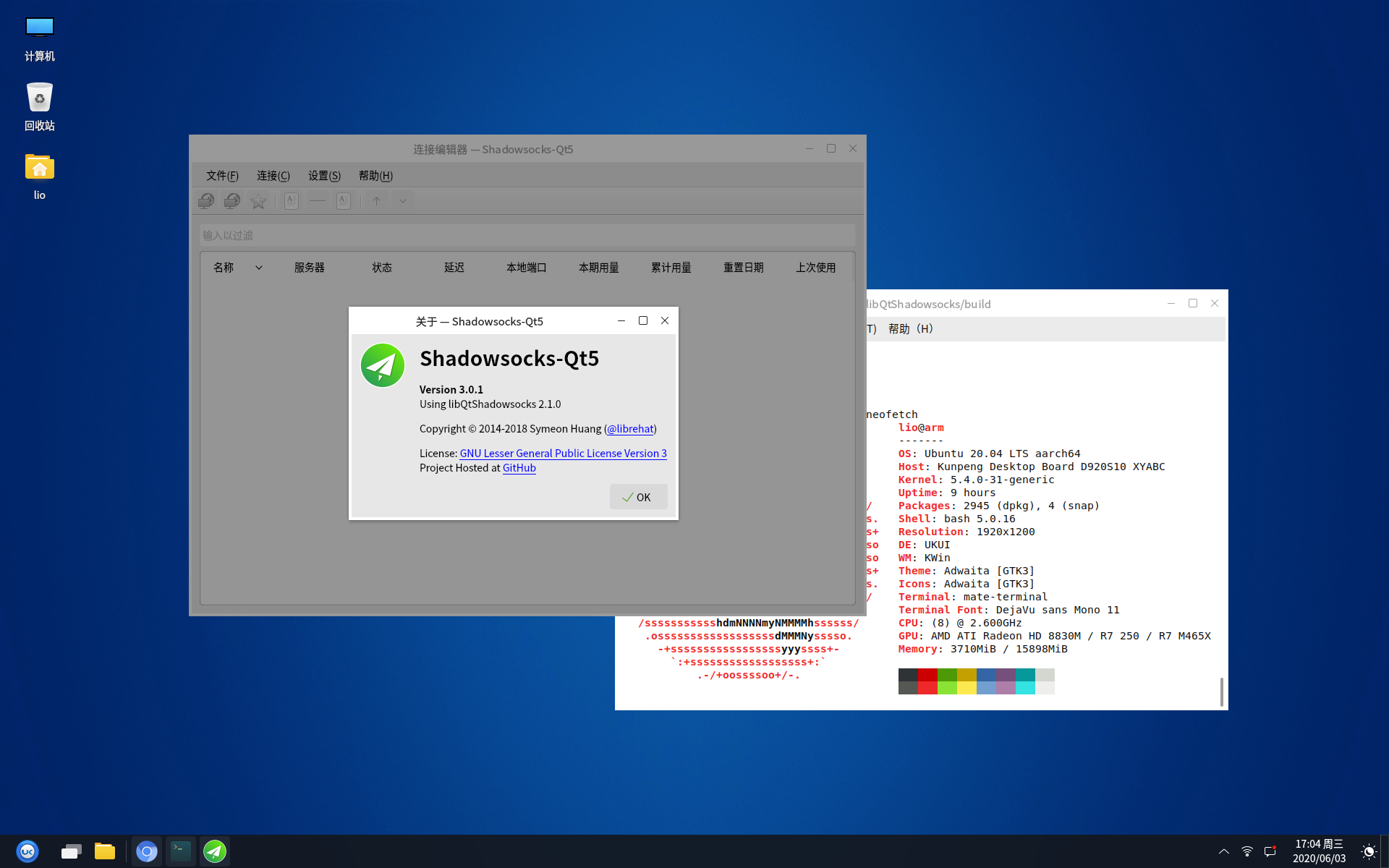This screenshot has width=1389, height=868.
Task: Click the Wi-Fi network tray icon
Action: click(1247, 851)
